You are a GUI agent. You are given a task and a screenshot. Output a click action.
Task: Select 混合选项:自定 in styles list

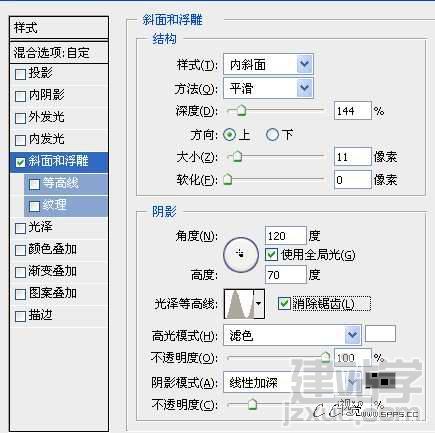[x=59, y=52]
